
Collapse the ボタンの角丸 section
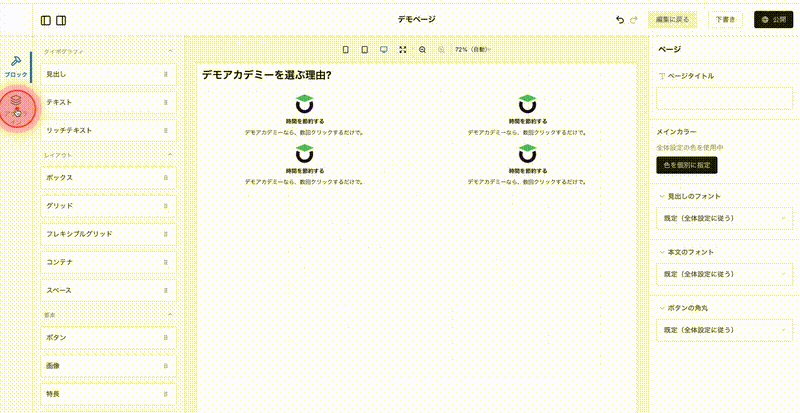(x=662, y=308)
